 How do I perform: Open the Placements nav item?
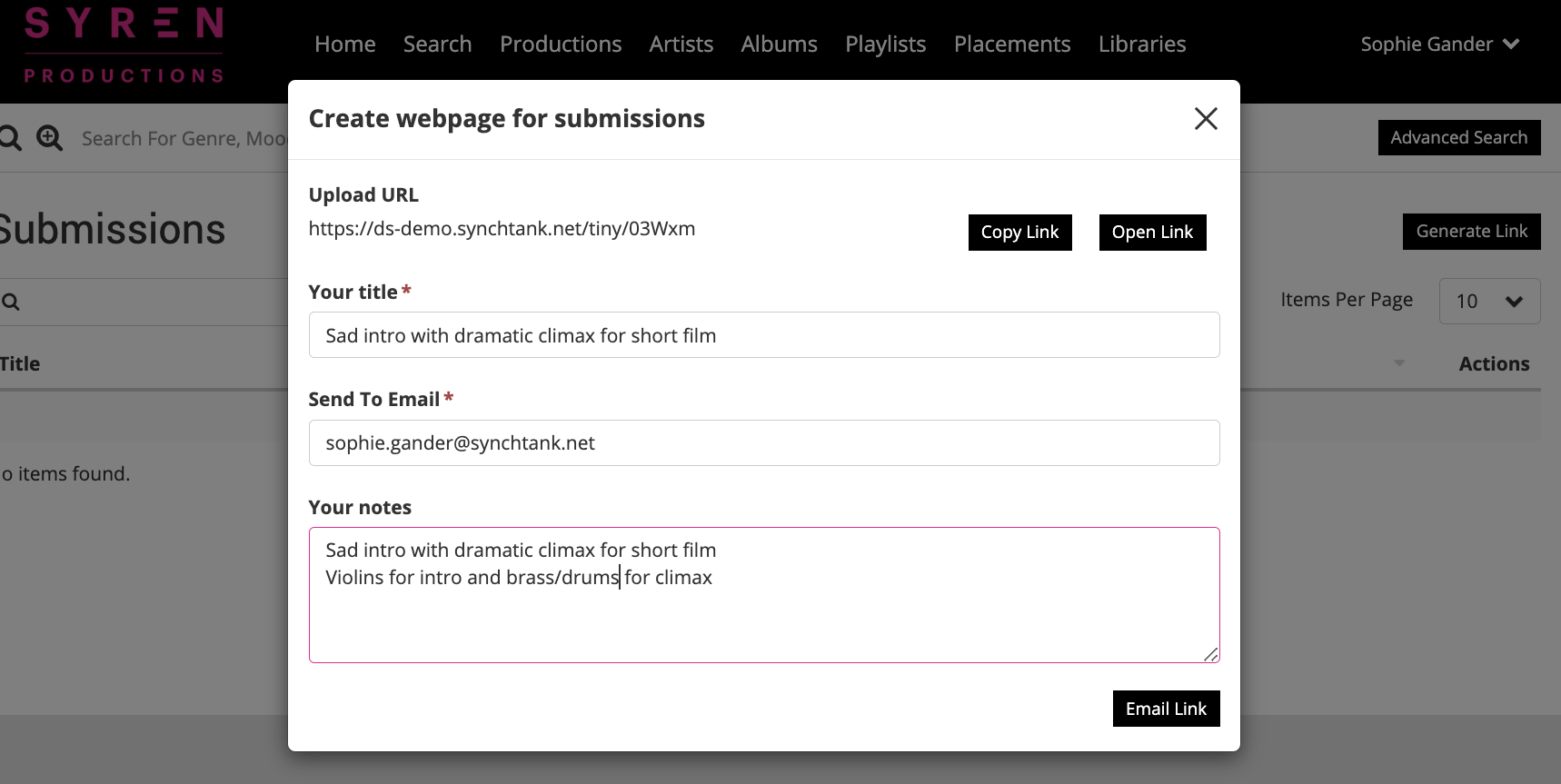click(x=1011, y=45)
